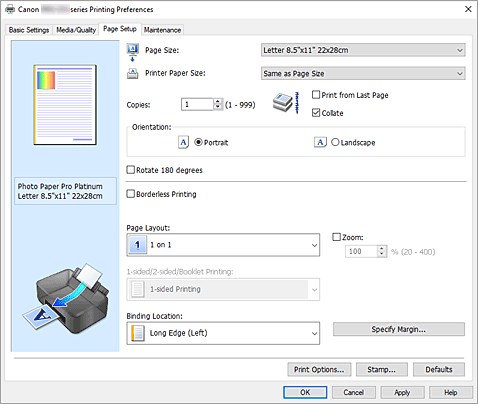This screenshot has width=478, height=404.
Task: Enable Print from Last Page
Action: pos(316,95)
